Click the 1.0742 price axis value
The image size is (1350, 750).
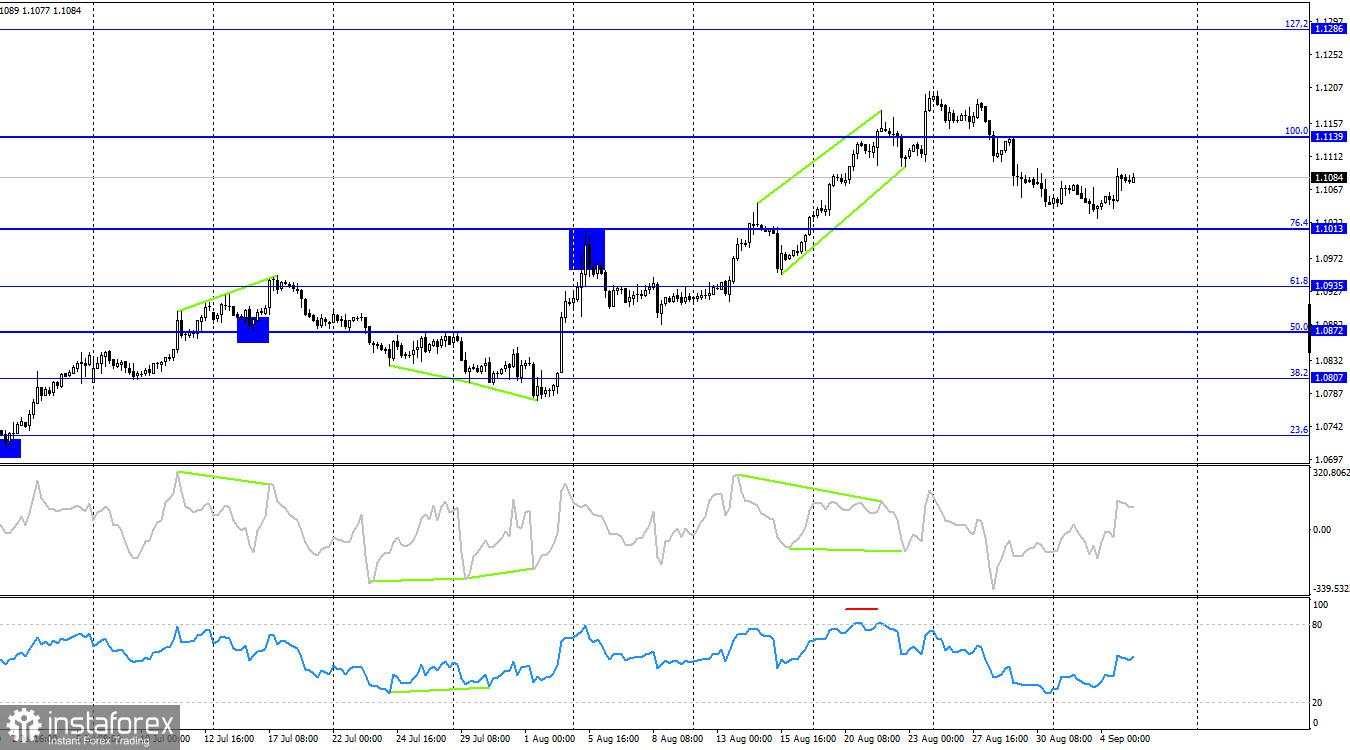[x=1330, y=426]
